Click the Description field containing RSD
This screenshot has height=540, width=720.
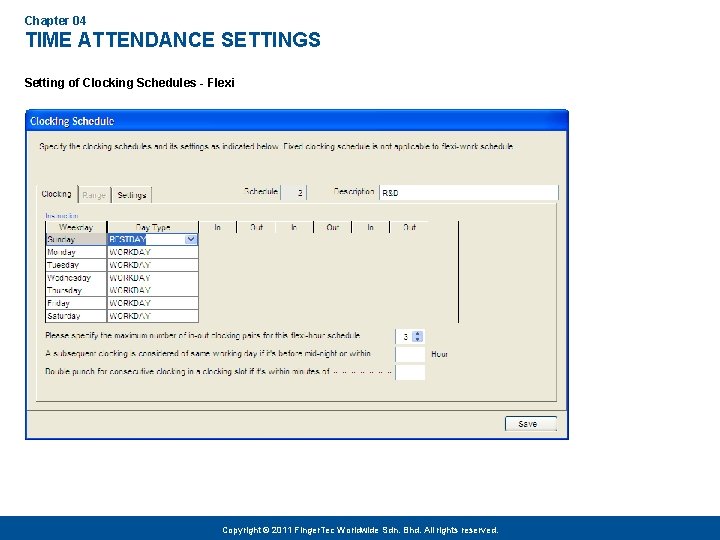pos(469,193)
